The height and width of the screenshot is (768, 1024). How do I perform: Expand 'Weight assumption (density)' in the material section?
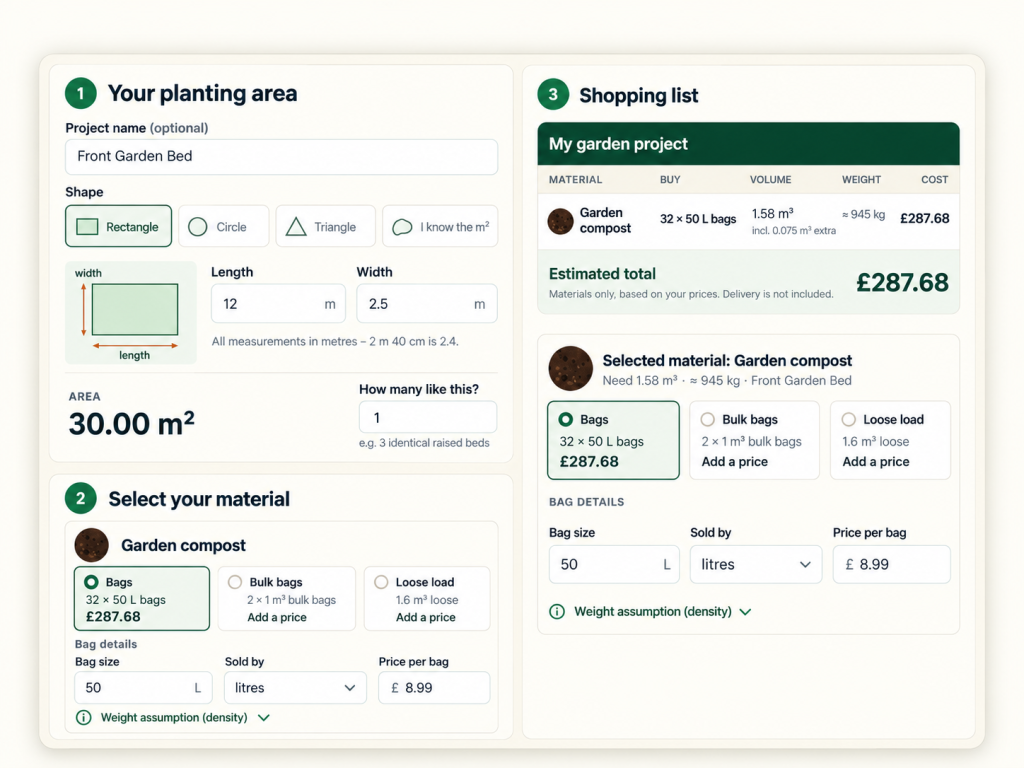(x=172, y=718)
